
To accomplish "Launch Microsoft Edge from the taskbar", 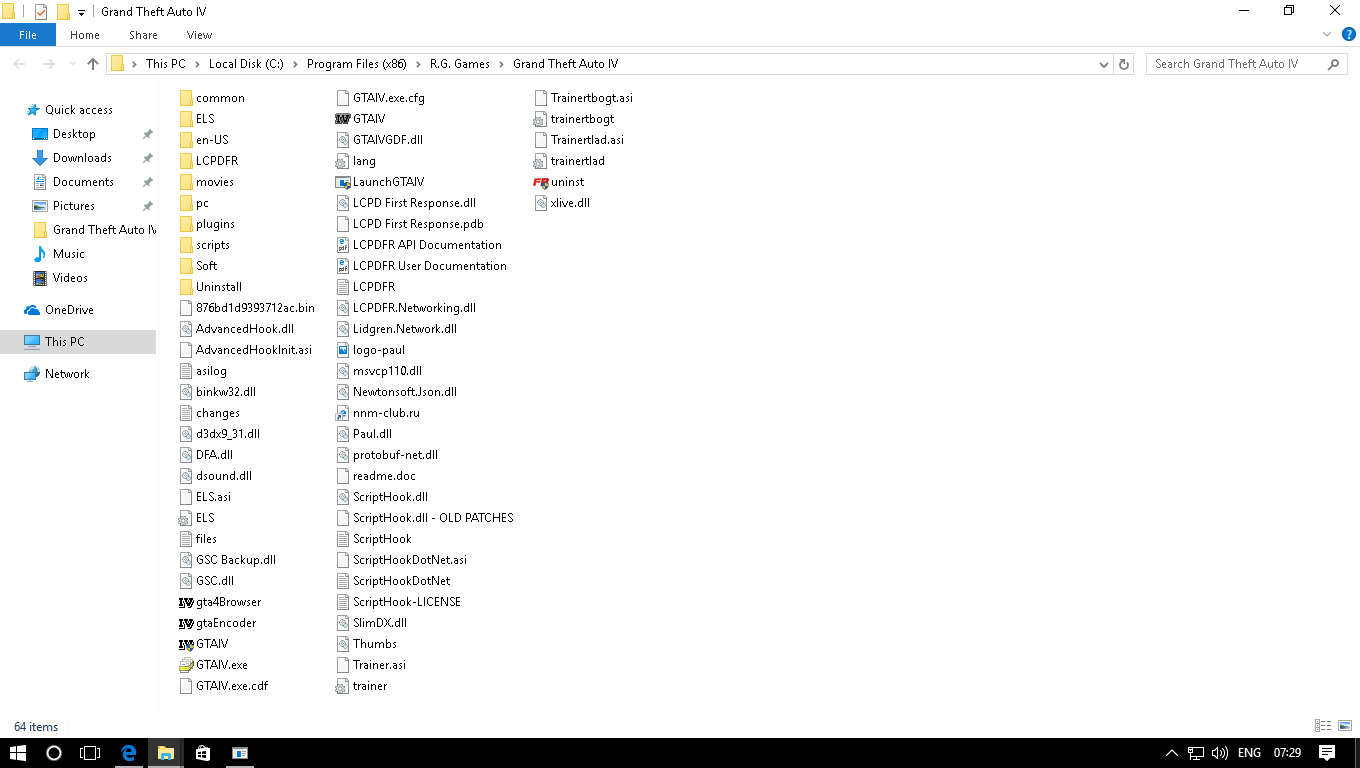I will click(x=129, y=753).
